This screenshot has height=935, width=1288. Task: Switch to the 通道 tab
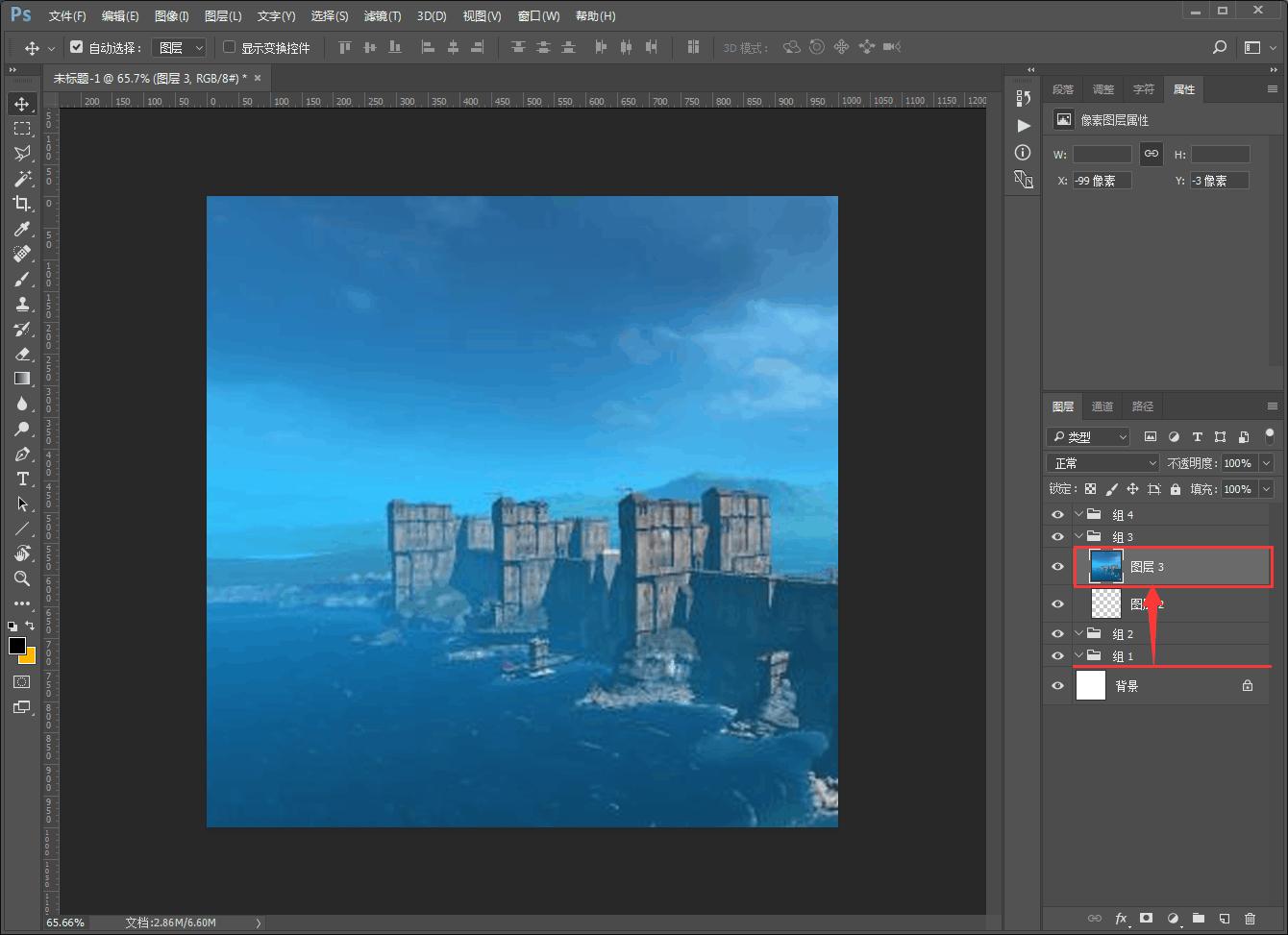1102,406
